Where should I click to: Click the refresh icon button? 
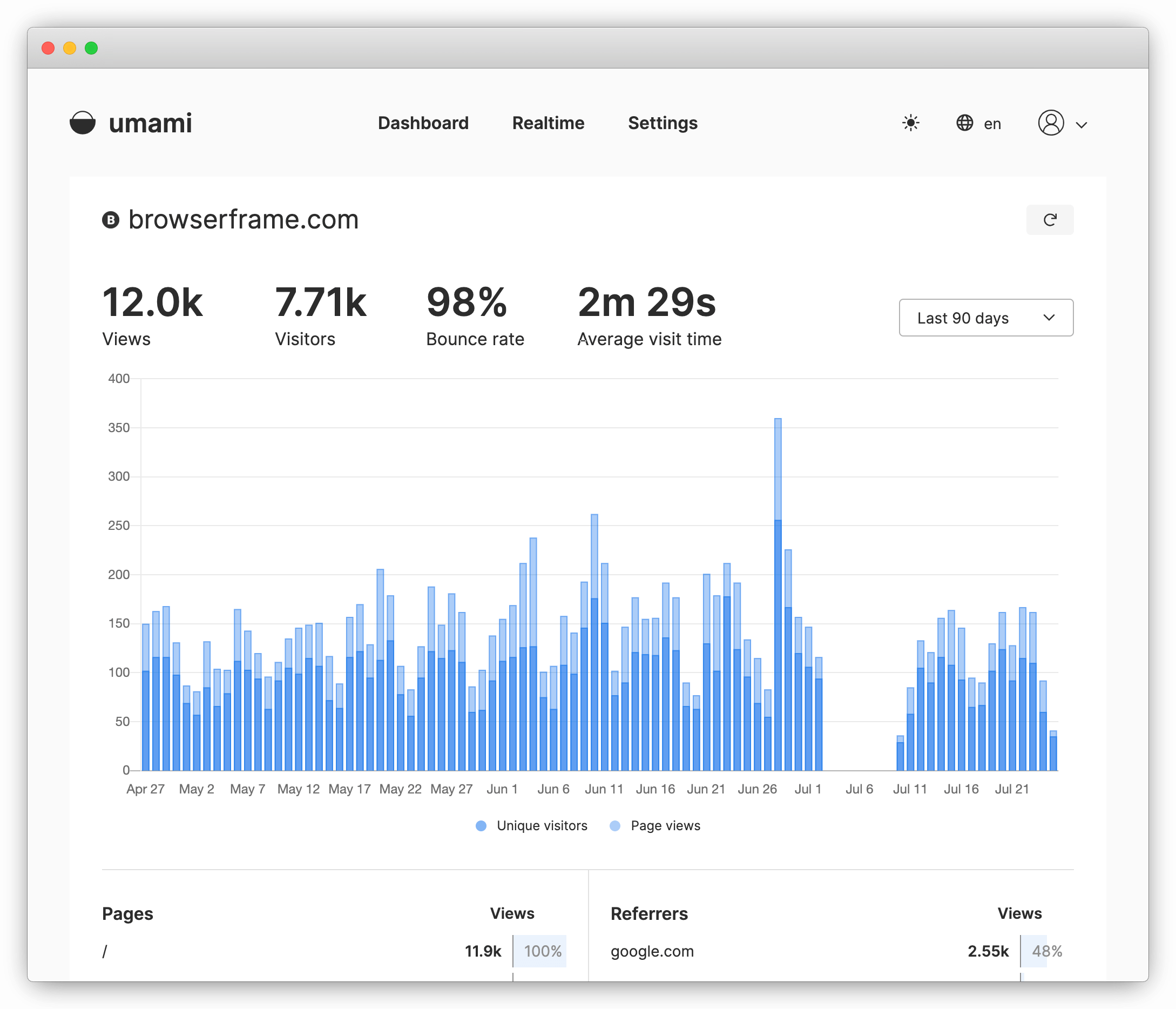[x=1050, y=220]
